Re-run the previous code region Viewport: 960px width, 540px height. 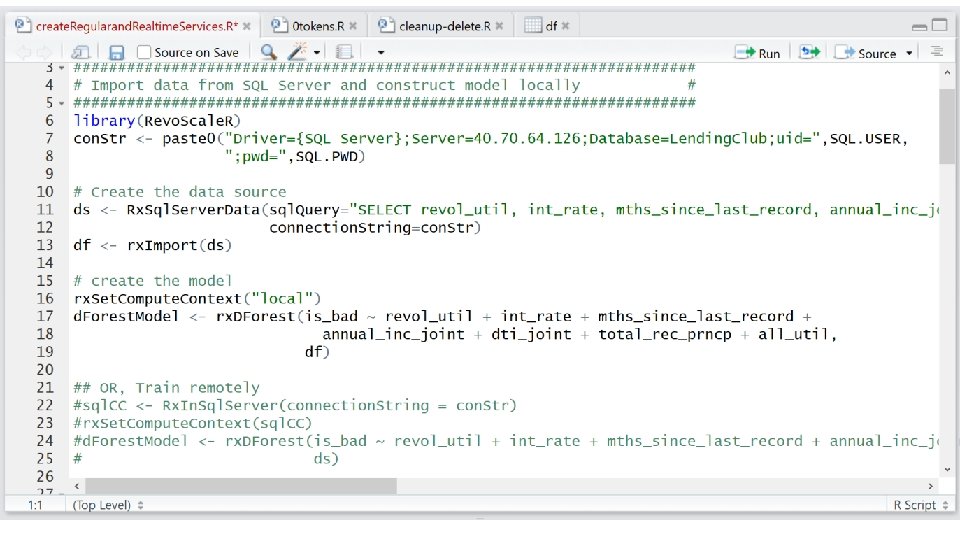[x=809, y=53]
